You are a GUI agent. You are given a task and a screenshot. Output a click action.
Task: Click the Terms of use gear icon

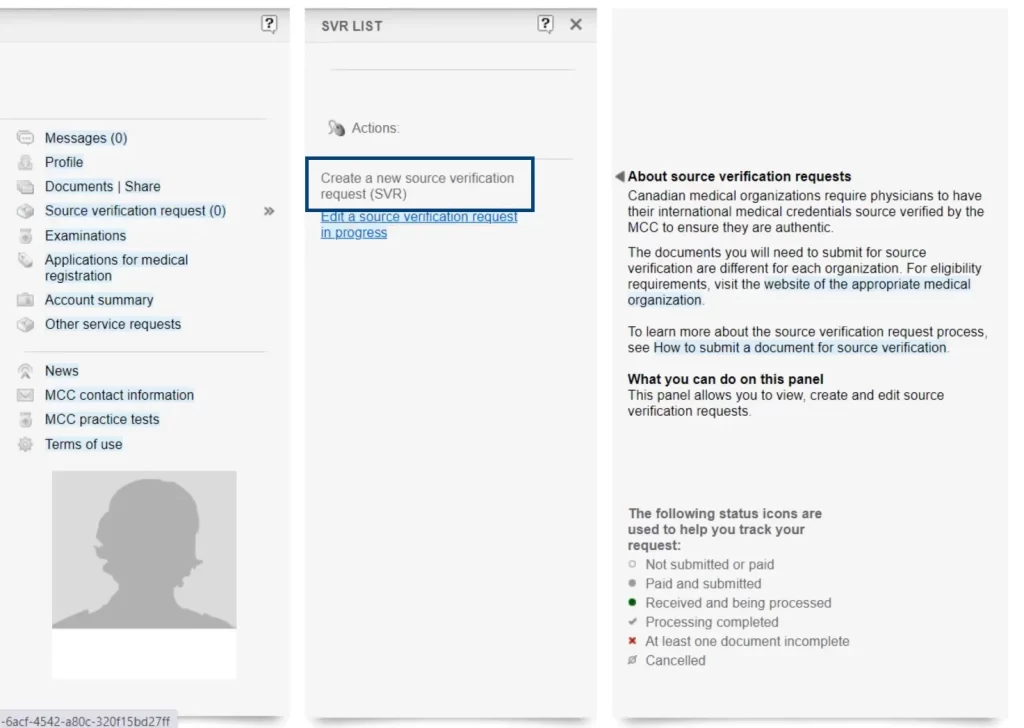[26, 445]
